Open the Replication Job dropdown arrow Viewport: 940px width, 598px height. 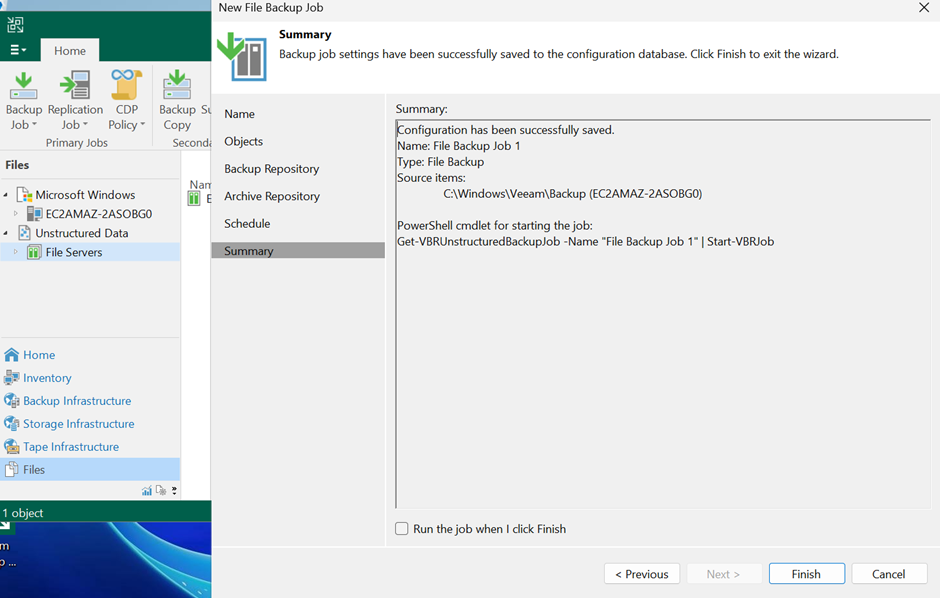click(85, 125)
